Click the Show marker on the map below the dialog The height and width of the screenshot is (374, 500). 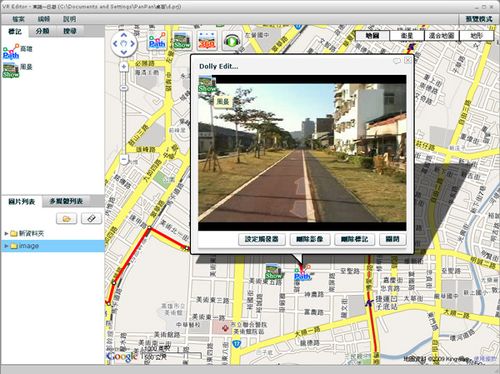(x=273, y=272)
